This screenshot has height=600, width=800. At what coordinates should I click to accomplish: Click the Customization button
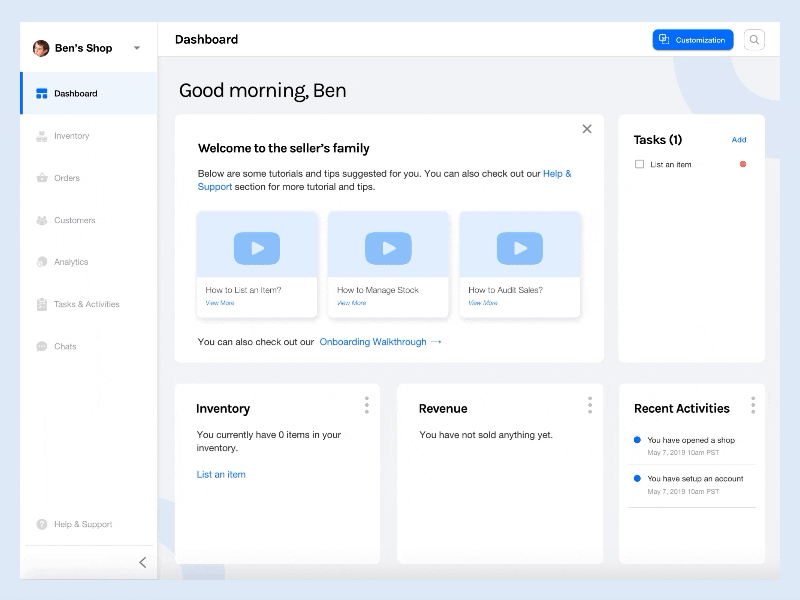click(693, 40)
